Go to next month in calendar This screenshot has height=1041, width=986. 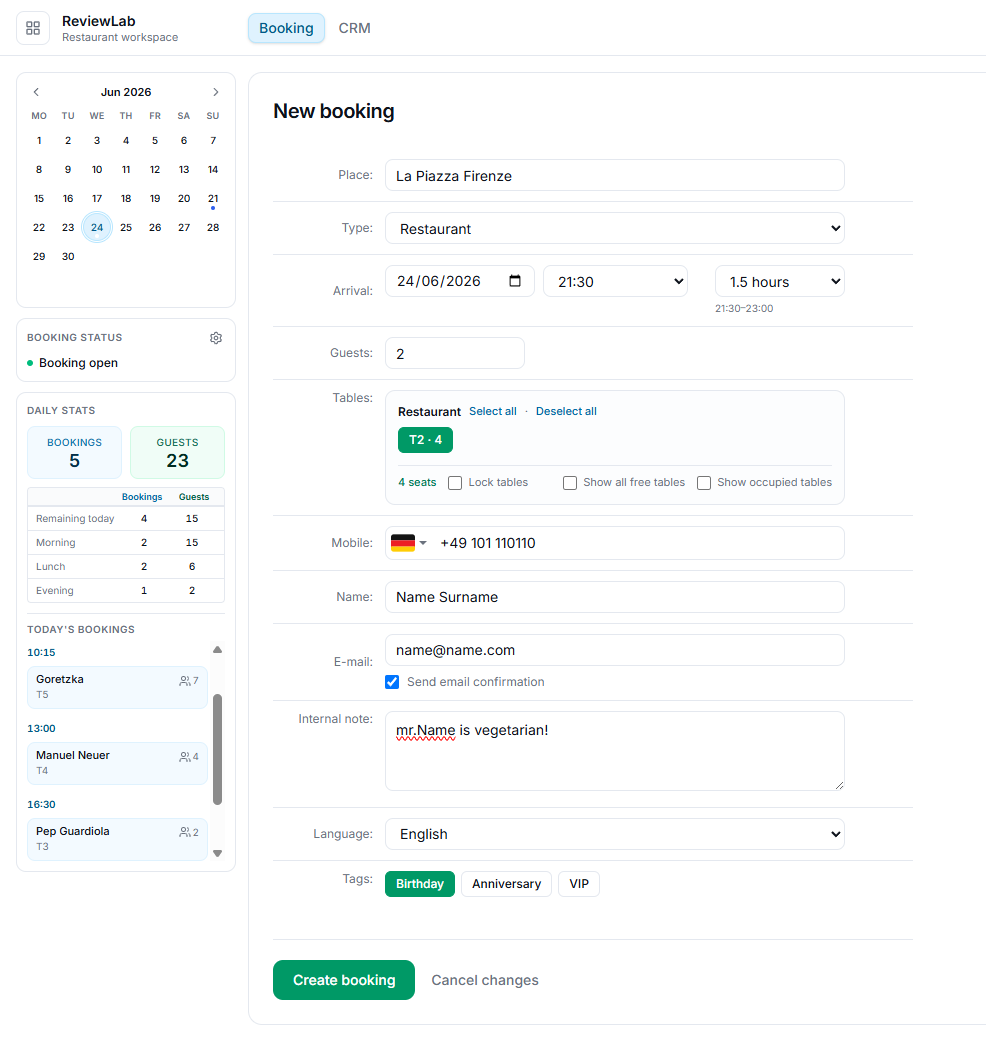(x=215, y=92)
